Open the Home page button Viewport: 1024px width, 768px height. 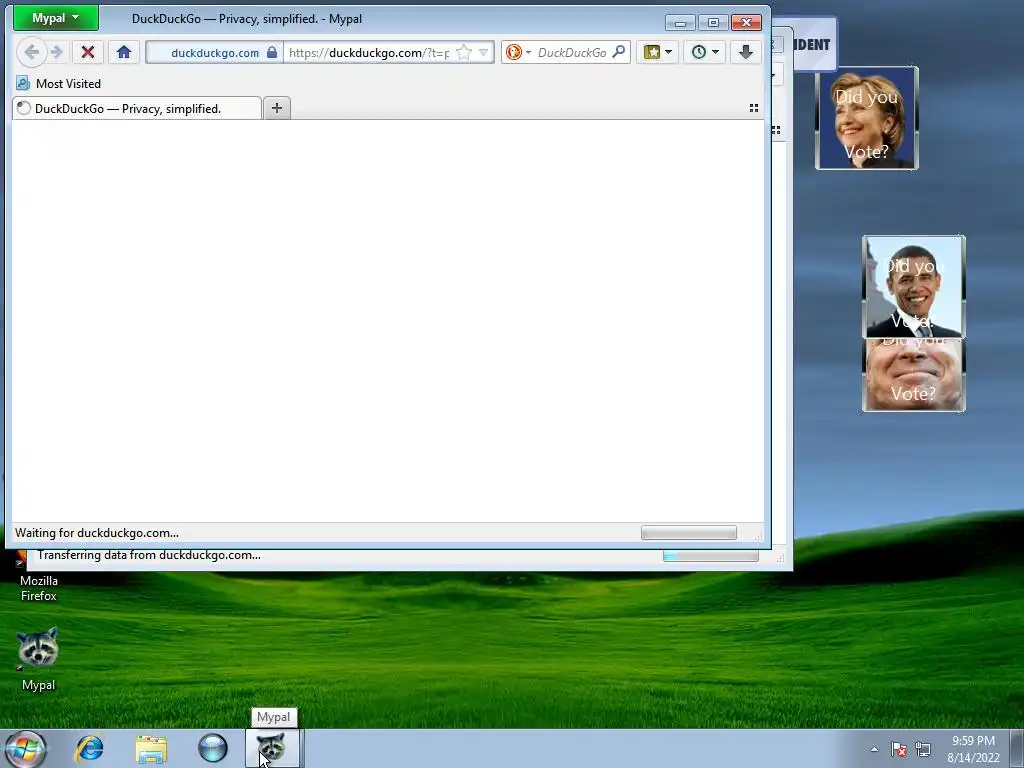click(124, 52)
